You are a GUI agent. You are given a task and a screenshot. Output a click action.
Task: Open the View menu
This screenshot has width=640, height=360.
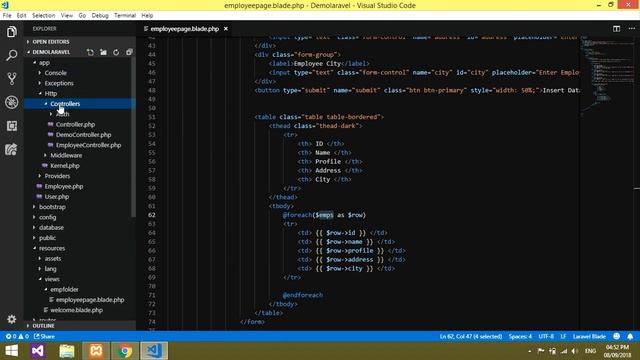click(x=67, y=16)
